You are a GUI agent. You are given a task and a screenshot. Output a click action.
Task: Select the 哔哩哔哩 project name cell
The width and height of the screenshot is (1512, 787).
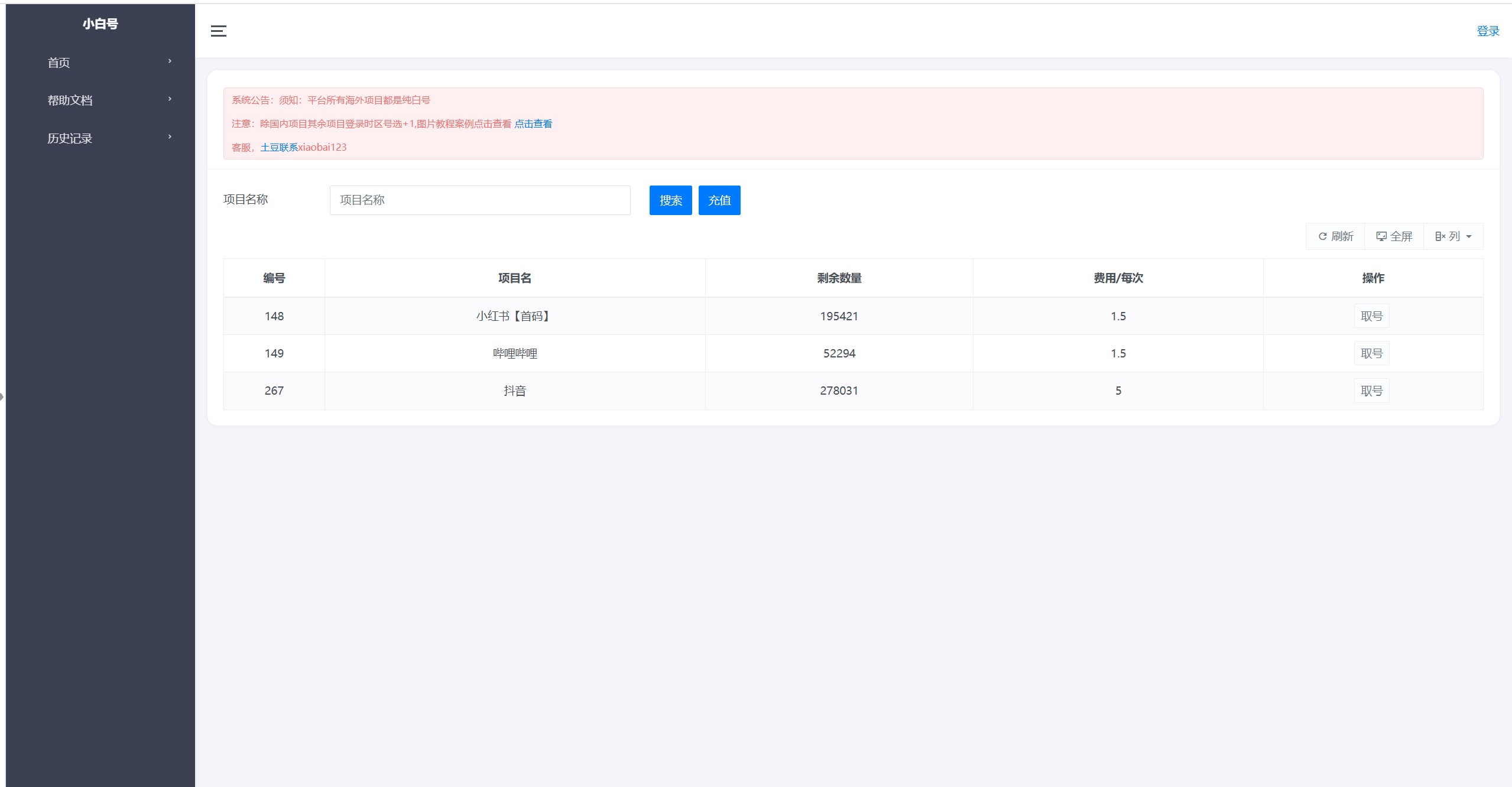click(x=515, y=353)
